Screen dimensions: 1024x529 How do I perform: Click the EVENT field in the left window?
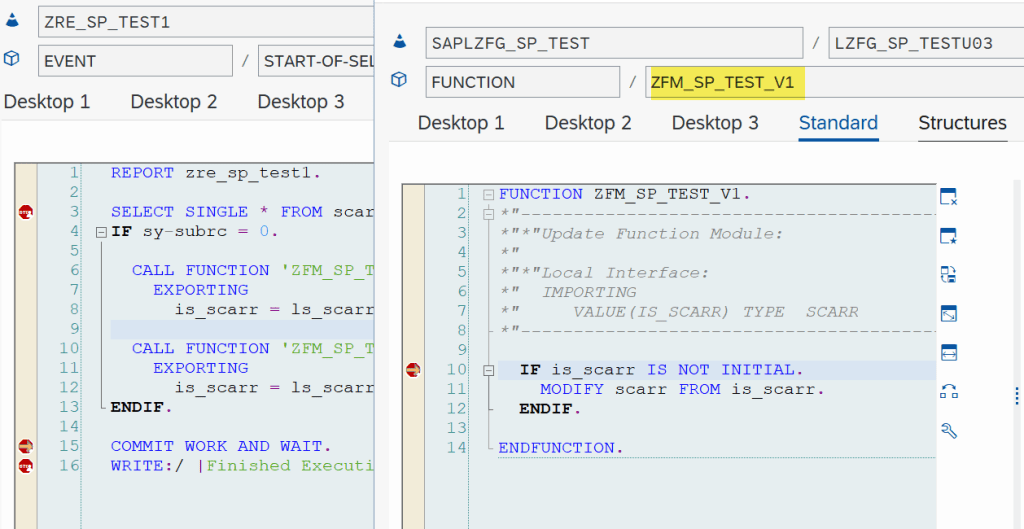click(135, 61)
